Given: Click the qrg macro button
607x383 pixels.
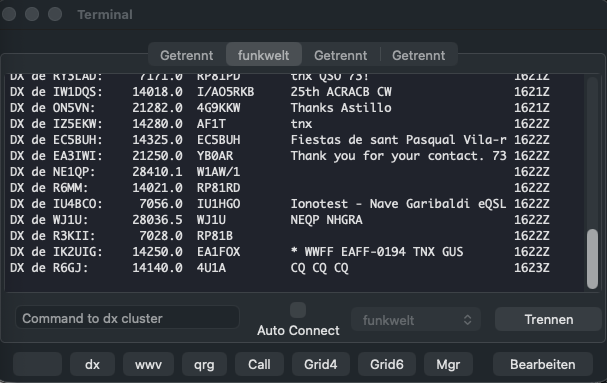Looking at the screenshot, I should tap(204, 364).
